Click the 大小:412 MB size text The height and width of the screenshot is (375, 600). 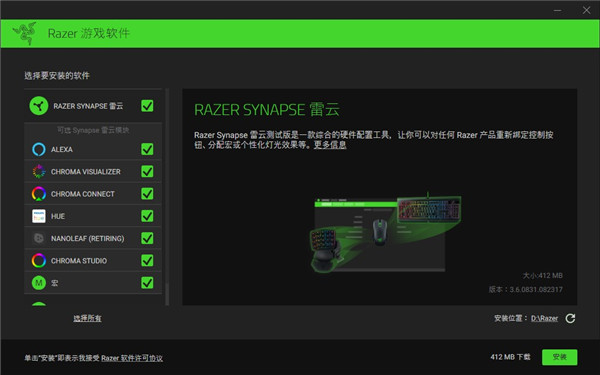543,276
